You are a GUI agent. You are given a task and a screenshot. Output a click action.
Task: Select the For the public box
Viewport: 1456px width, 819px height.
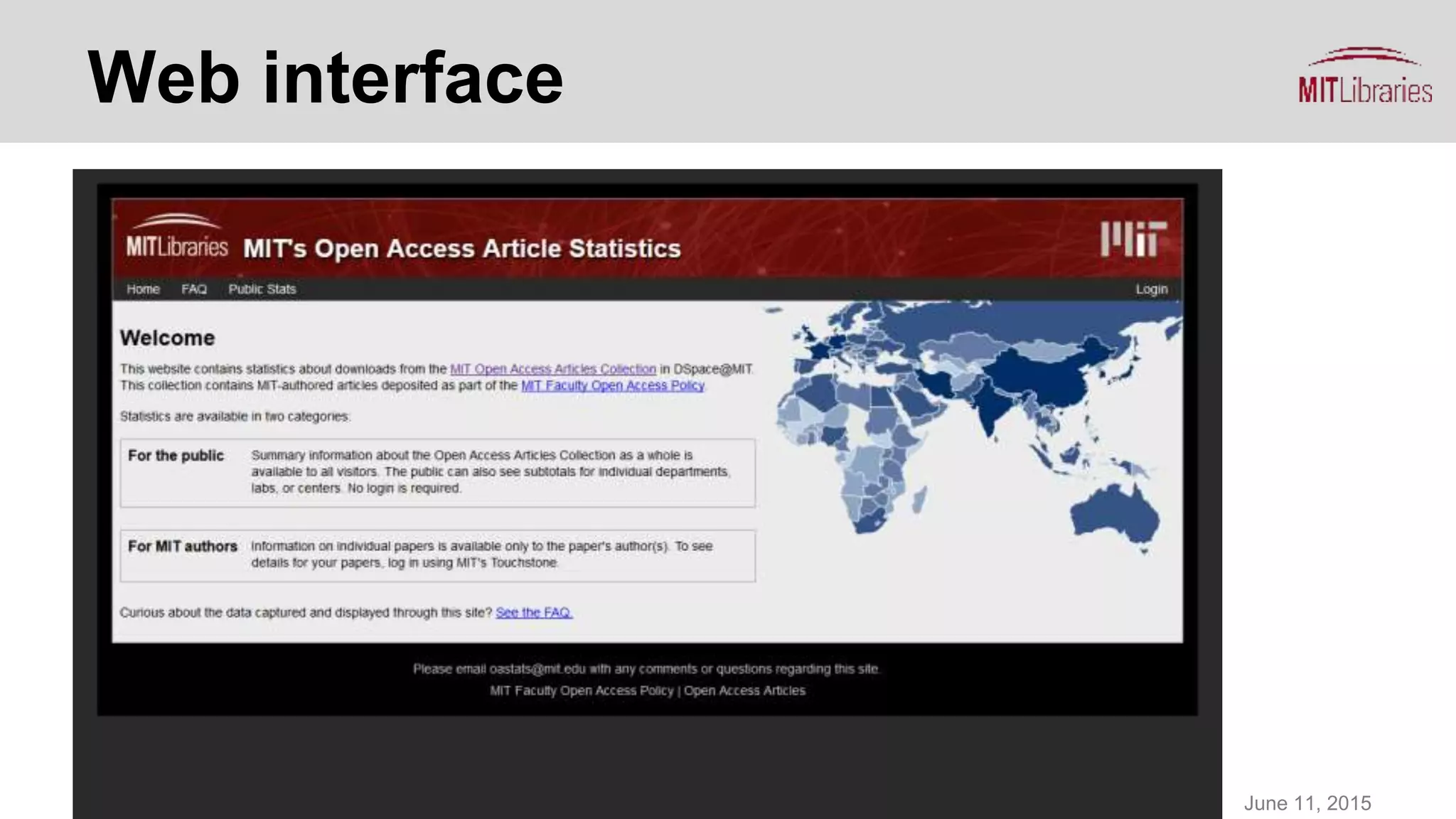(438, 473)
